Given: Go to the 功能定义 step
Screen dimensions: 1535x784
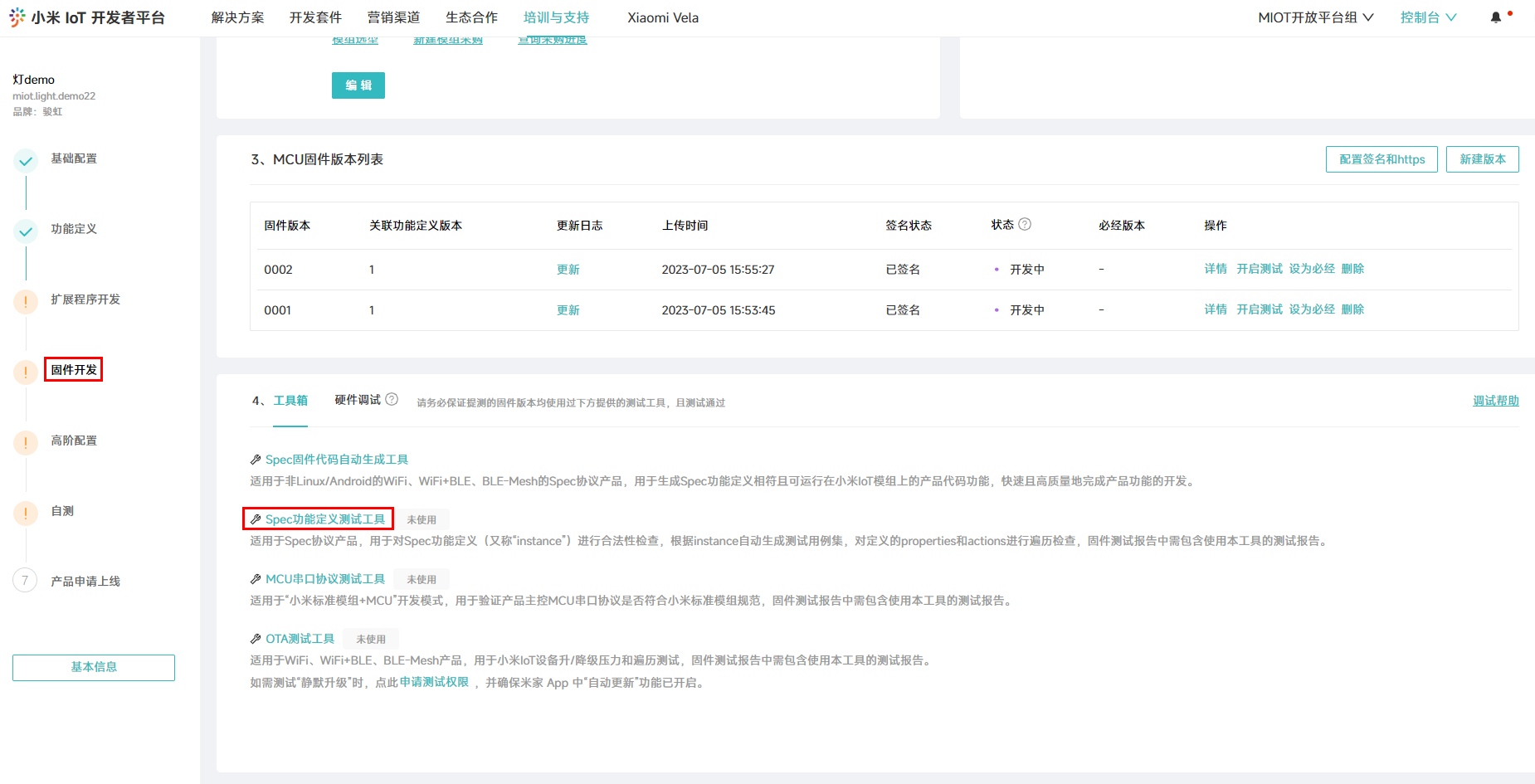Looking at the screenshot, I should [x=74, y=229].
